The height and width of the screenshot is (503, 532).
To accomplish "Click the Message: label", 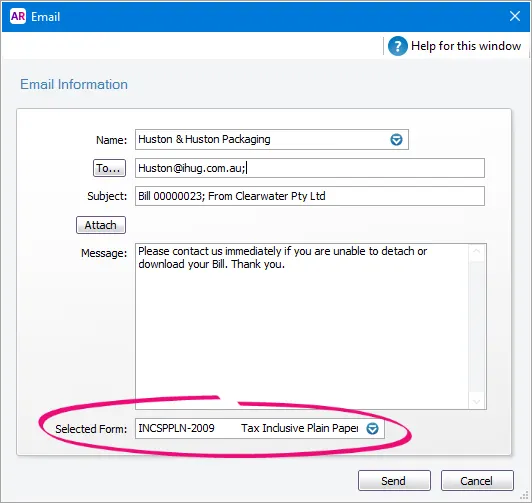I will [104, 253].
